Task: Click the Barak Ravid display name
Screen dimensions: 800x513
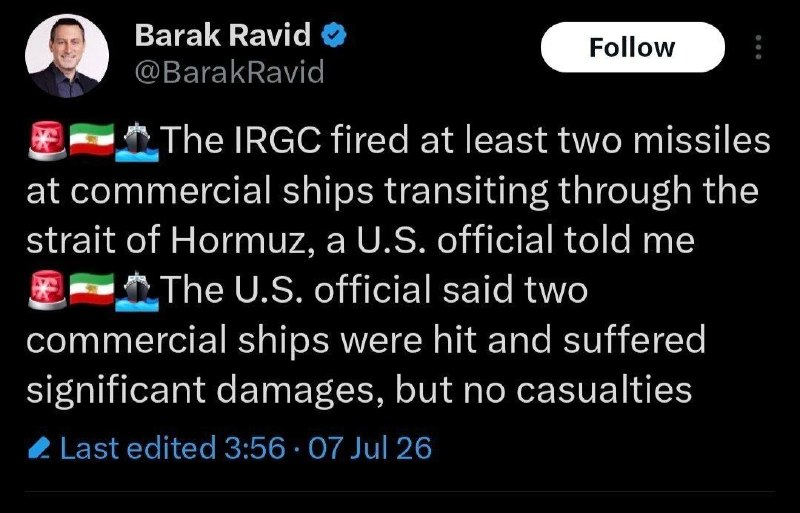Action: coord(222,36)
